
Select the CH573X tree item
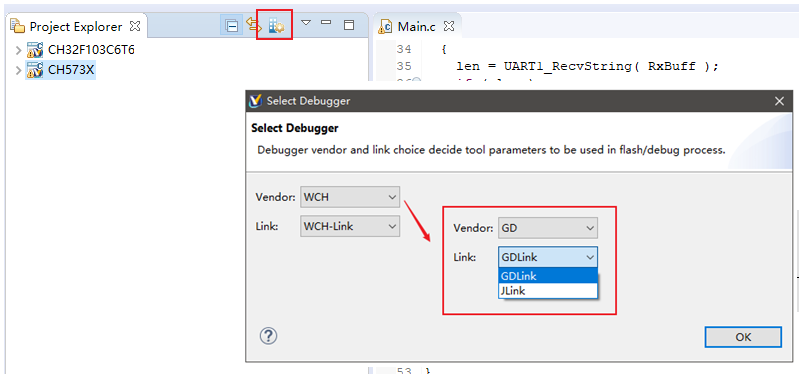point(71,70)
